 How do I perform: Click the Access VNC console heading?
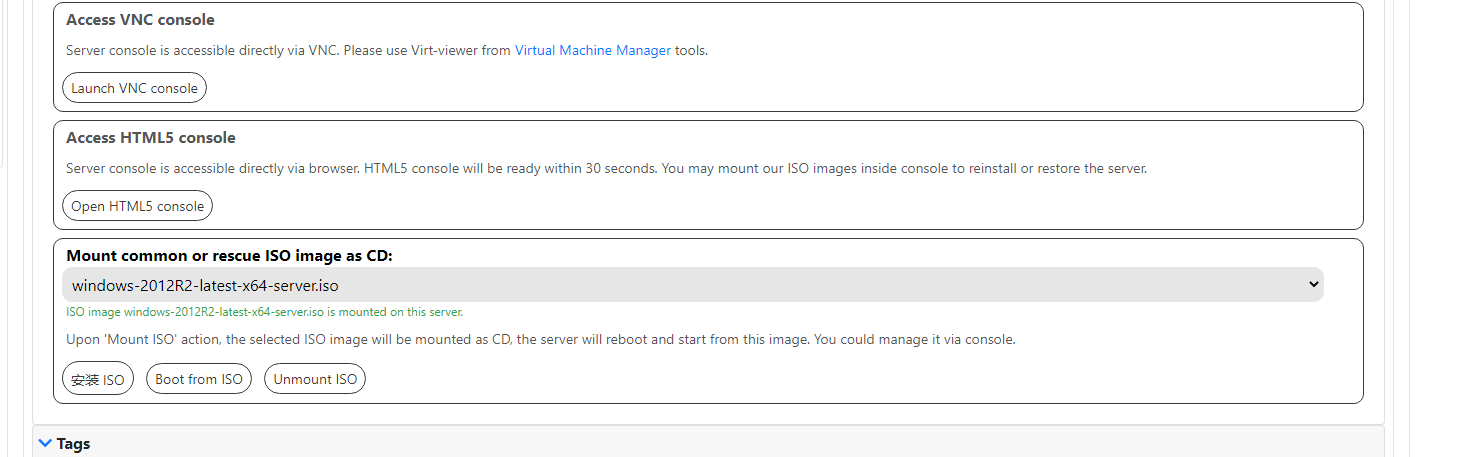[140, 20]
